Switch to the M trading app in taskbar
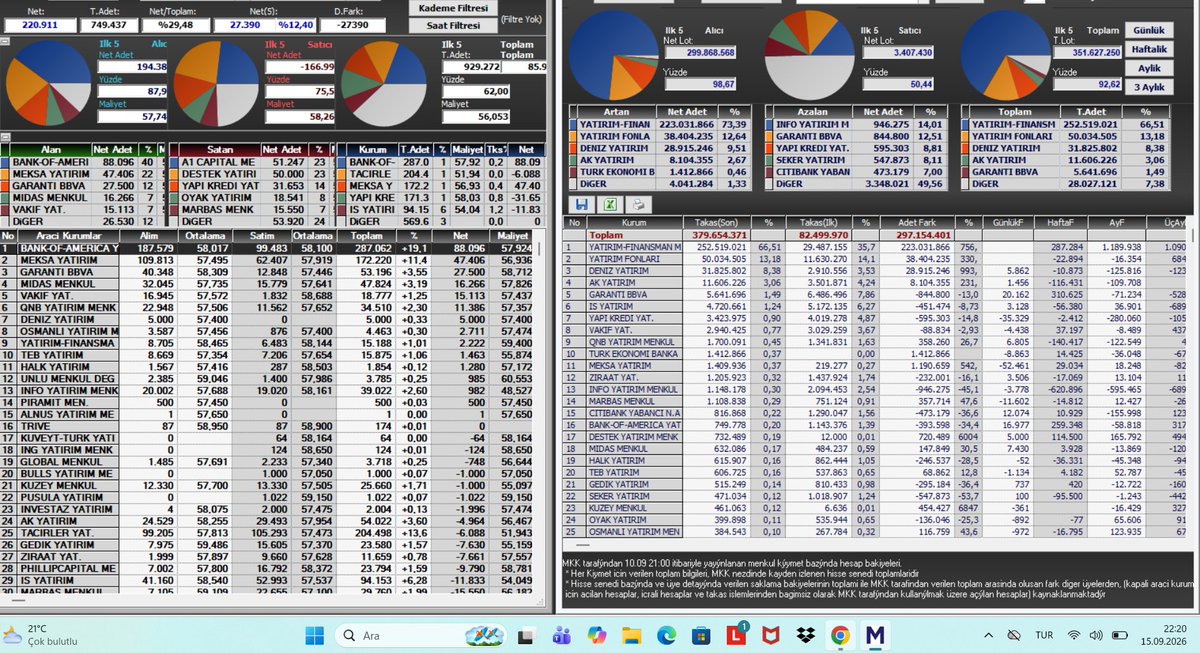The height and width of the screenshot is (653, 1200). pos(875,635)
